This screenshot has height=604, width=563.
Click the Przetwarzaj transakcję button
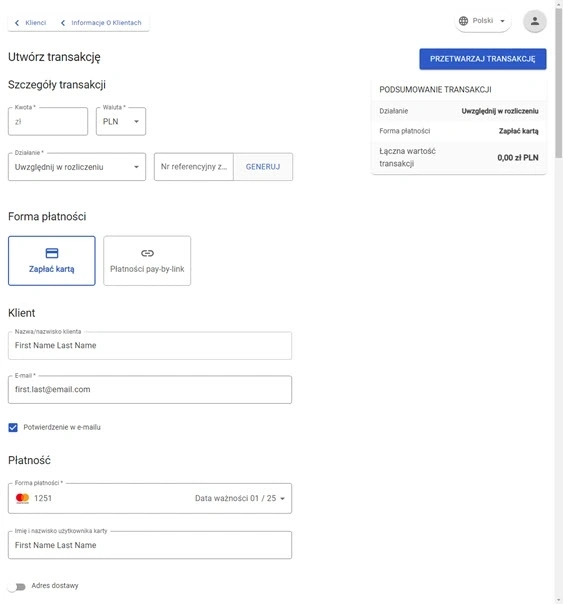tap(483, 59)
